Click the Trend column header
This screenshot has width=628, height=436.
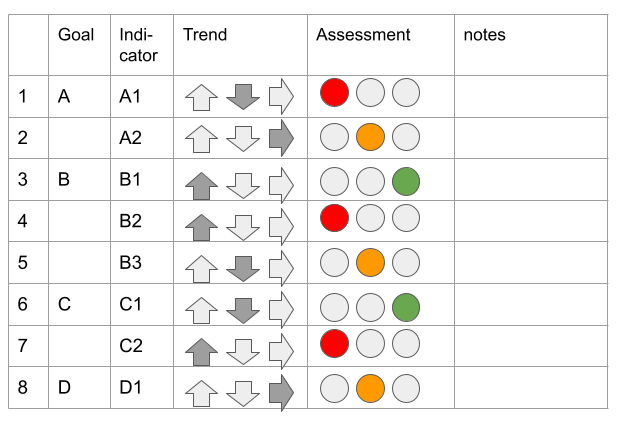205,35
